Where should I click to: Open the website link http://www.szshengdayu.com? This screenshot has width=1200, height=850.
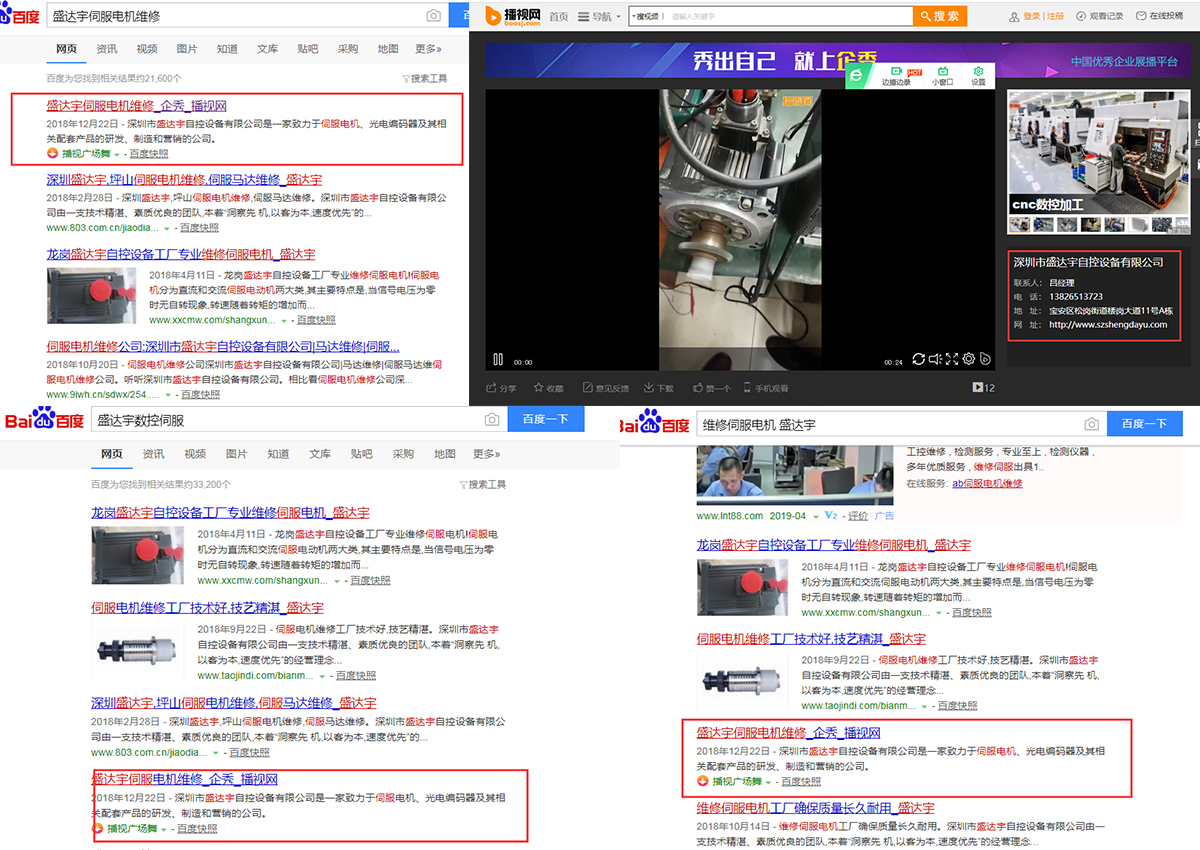coord(1108,324)
